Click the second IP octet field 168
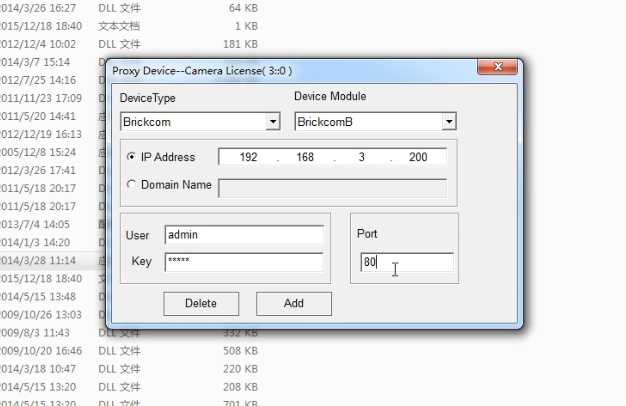626x406 pixels. (304, 157)
